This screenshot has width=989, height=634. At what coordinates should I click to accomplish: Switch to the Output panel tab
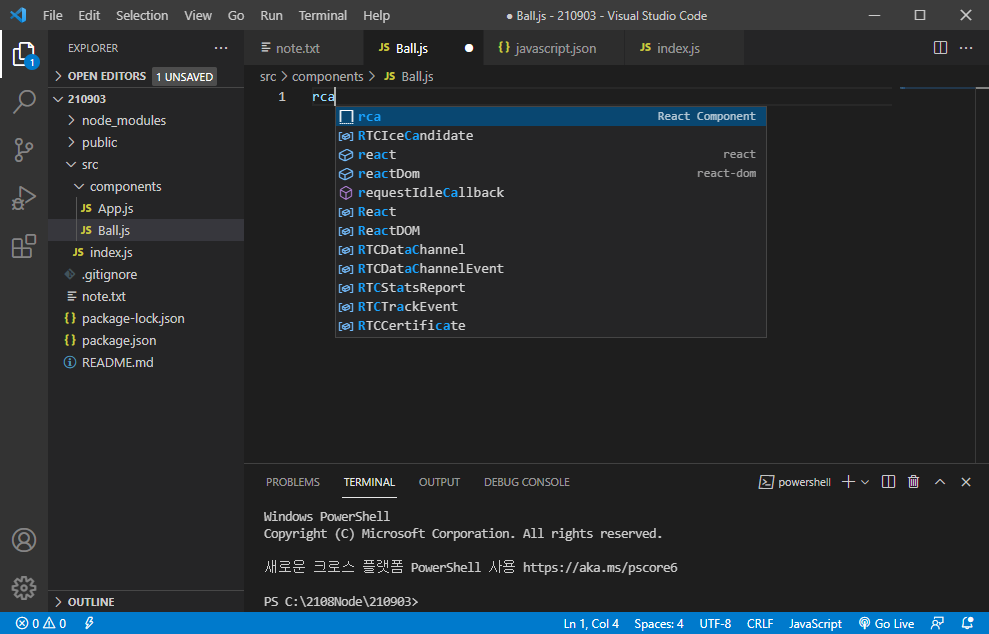(439, 482)
